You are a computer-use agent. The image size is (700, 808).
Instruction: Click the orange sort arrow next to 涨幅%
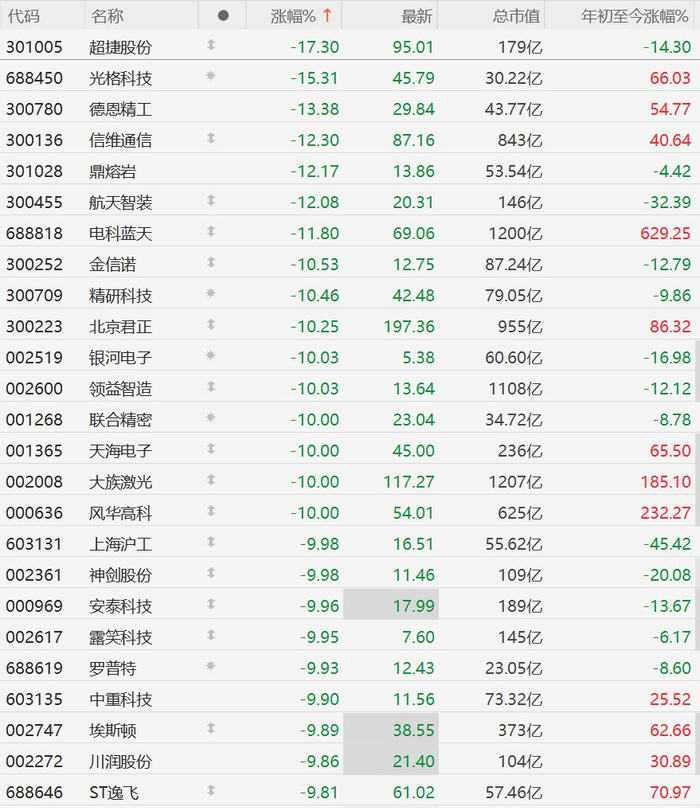327,16
